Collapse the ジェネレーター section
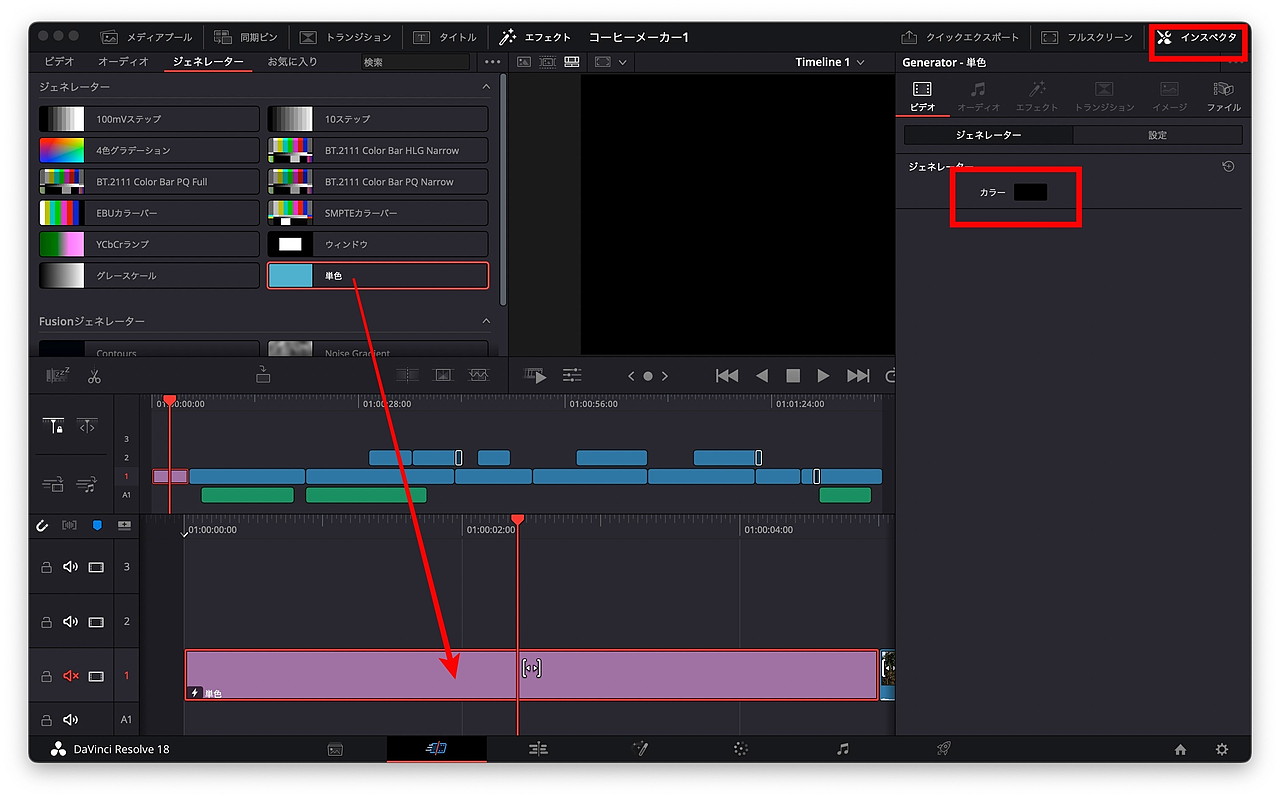 tap(487, 87)
